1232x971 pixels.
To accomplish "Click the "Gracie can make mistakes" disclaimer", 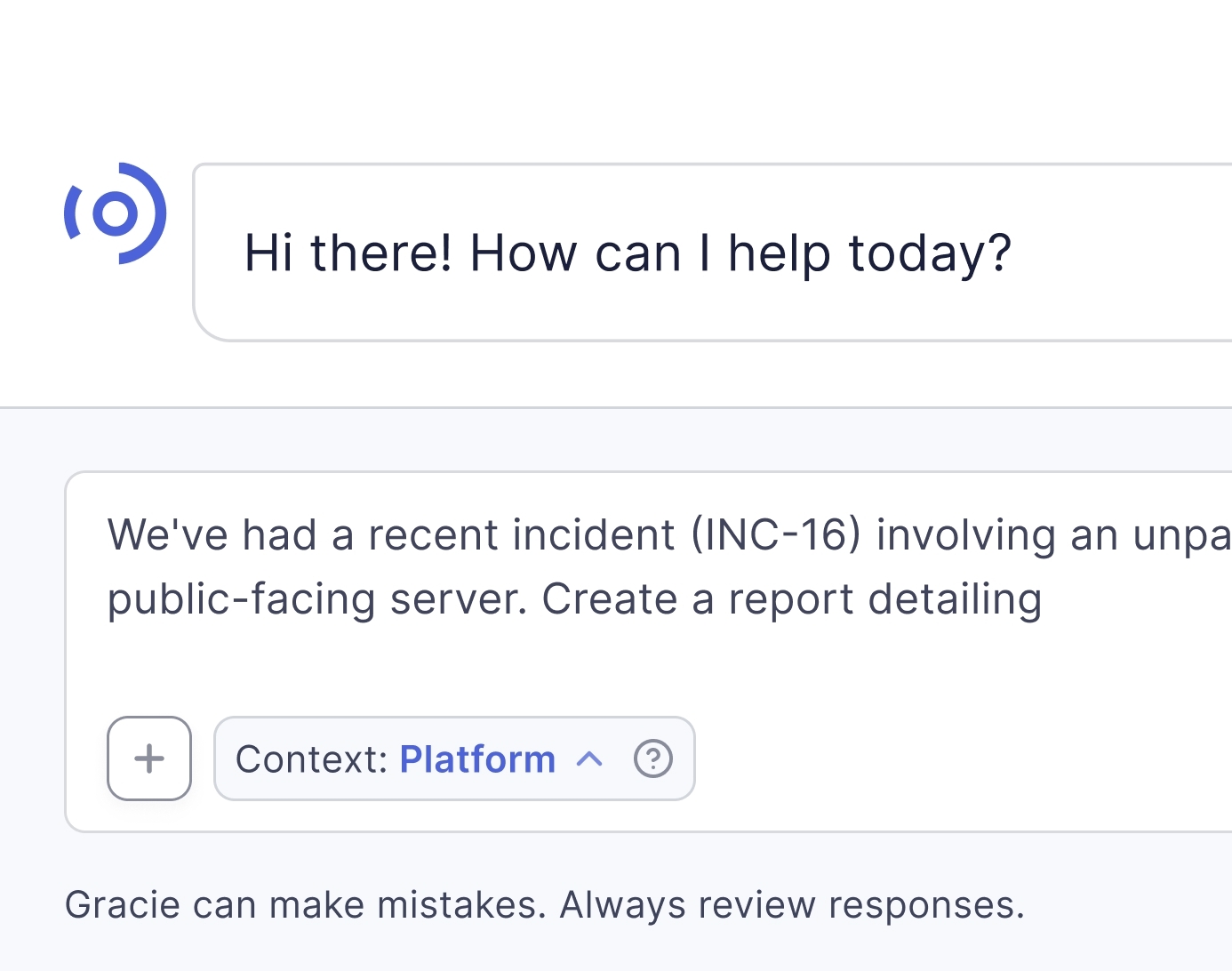I will 304,905.
